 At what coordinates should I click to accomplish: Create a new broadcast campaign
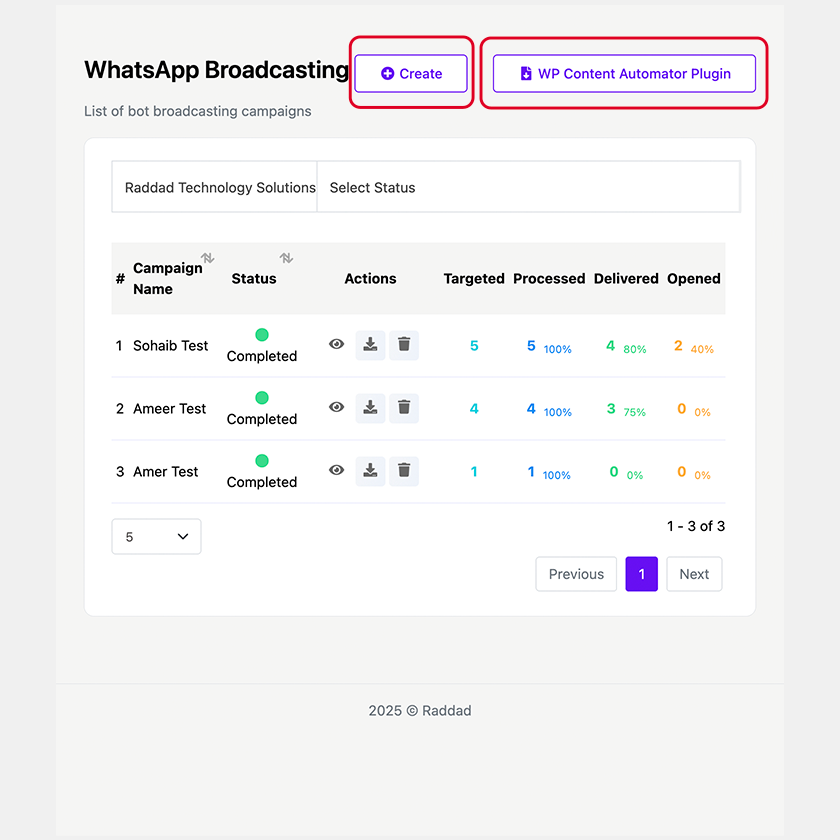coord(411,74)
